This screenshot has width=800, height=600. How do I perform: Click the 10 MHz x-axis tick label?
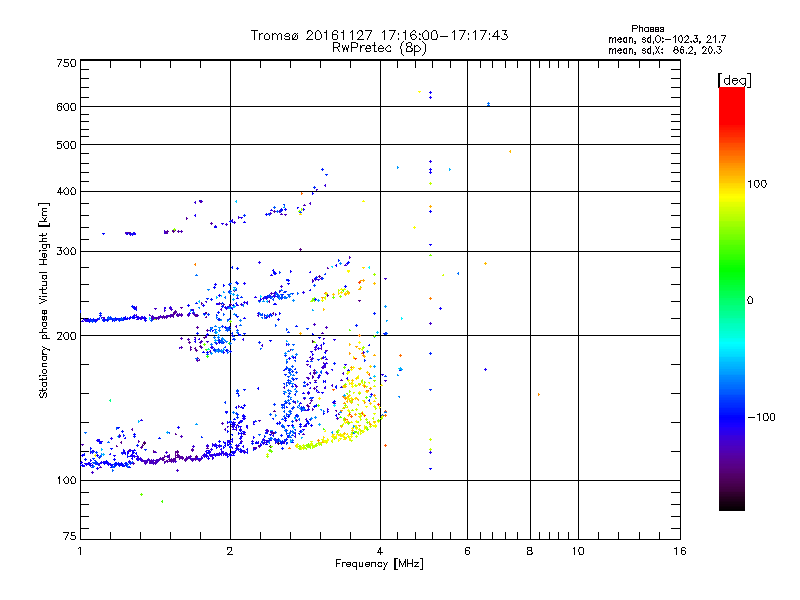tap(578, 551)
